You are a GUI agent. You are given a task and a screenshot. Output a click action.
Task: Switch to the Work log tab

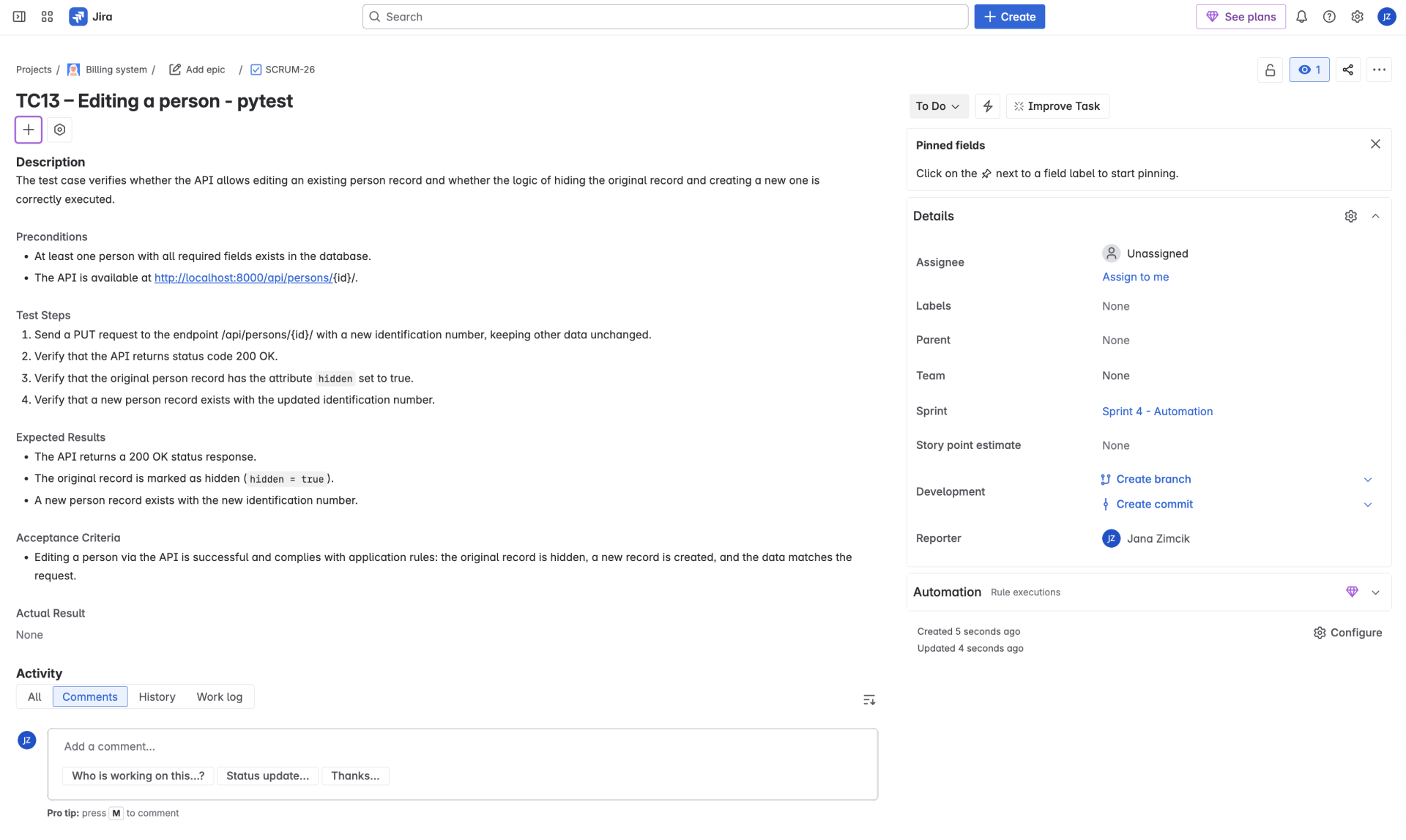coord(219,697)
